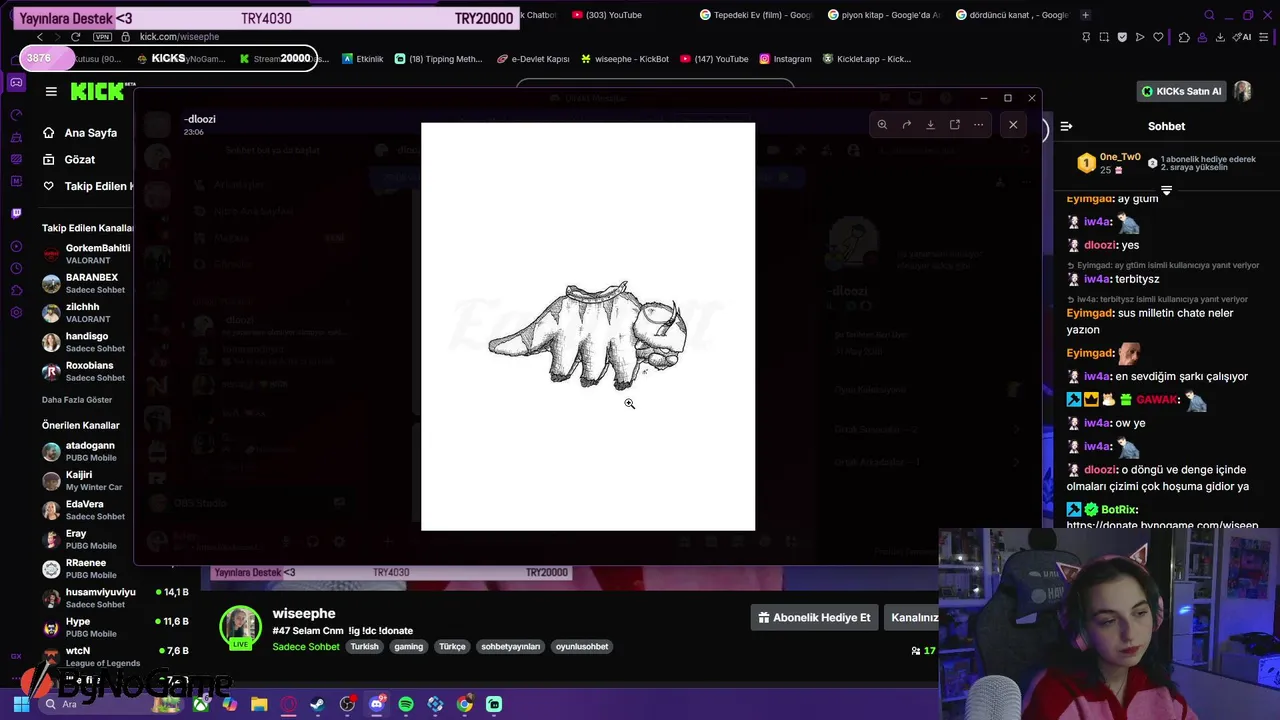Click Sadece Sohbet category link
Image resolution: width=1280 pixels, height=720 pixels.
306,647
